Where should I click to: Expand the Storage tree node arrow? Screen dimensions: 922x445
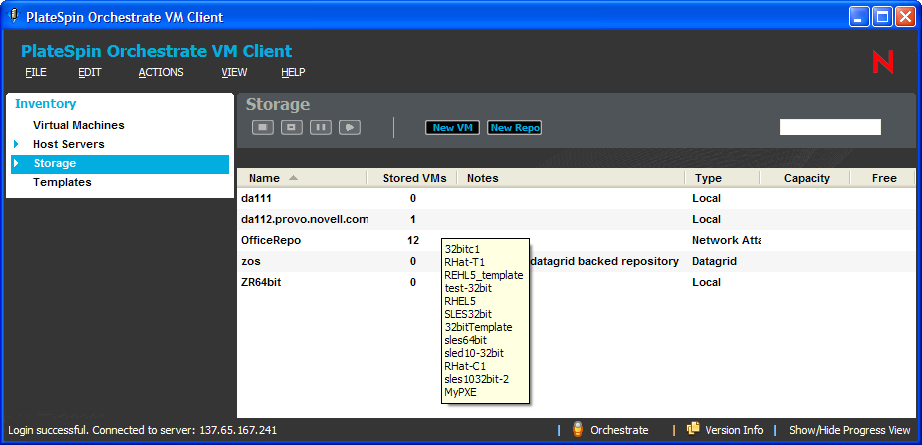point(16,163)
